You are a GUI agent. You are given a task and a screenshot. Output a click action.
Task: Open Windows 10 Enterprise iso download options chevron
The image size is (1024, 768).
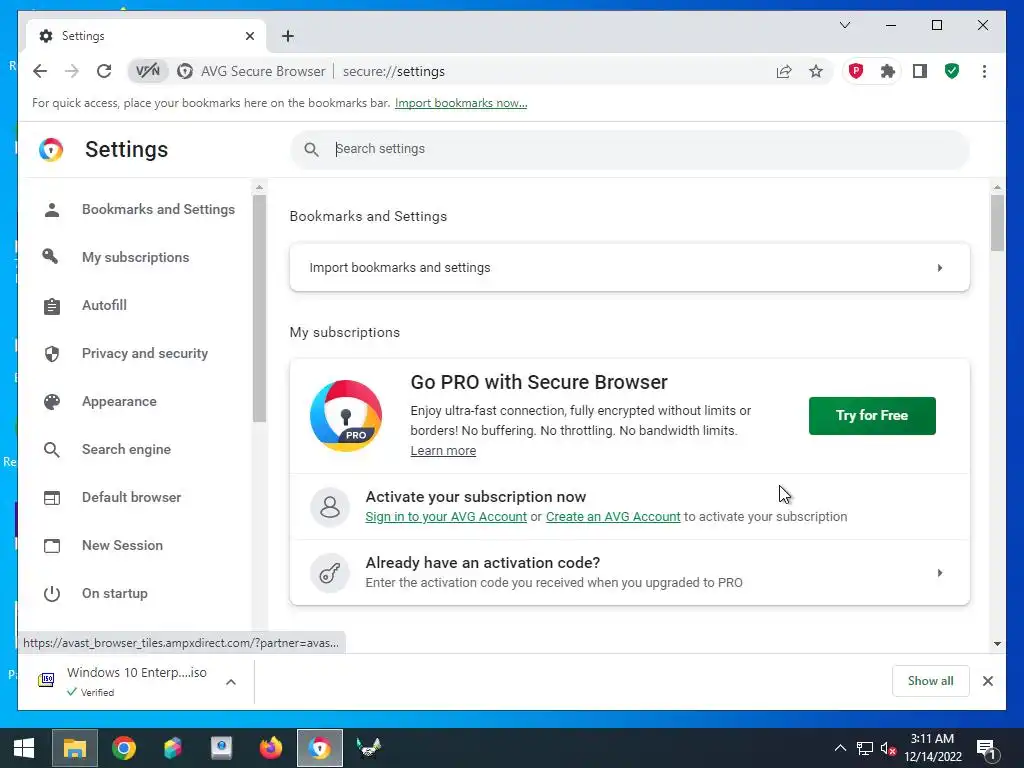pyautogui.click(x=231, y=682)
